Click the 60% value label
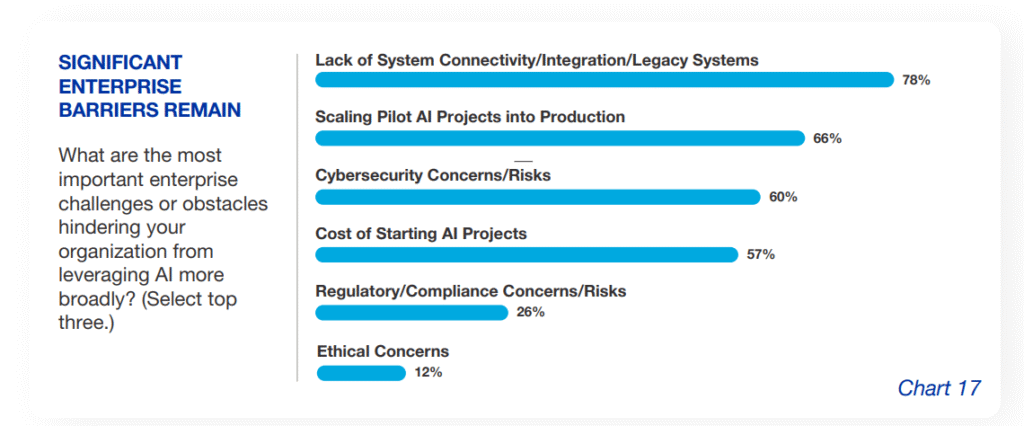The height and width of the screenshot is (426, 1024). pos(783,197)
